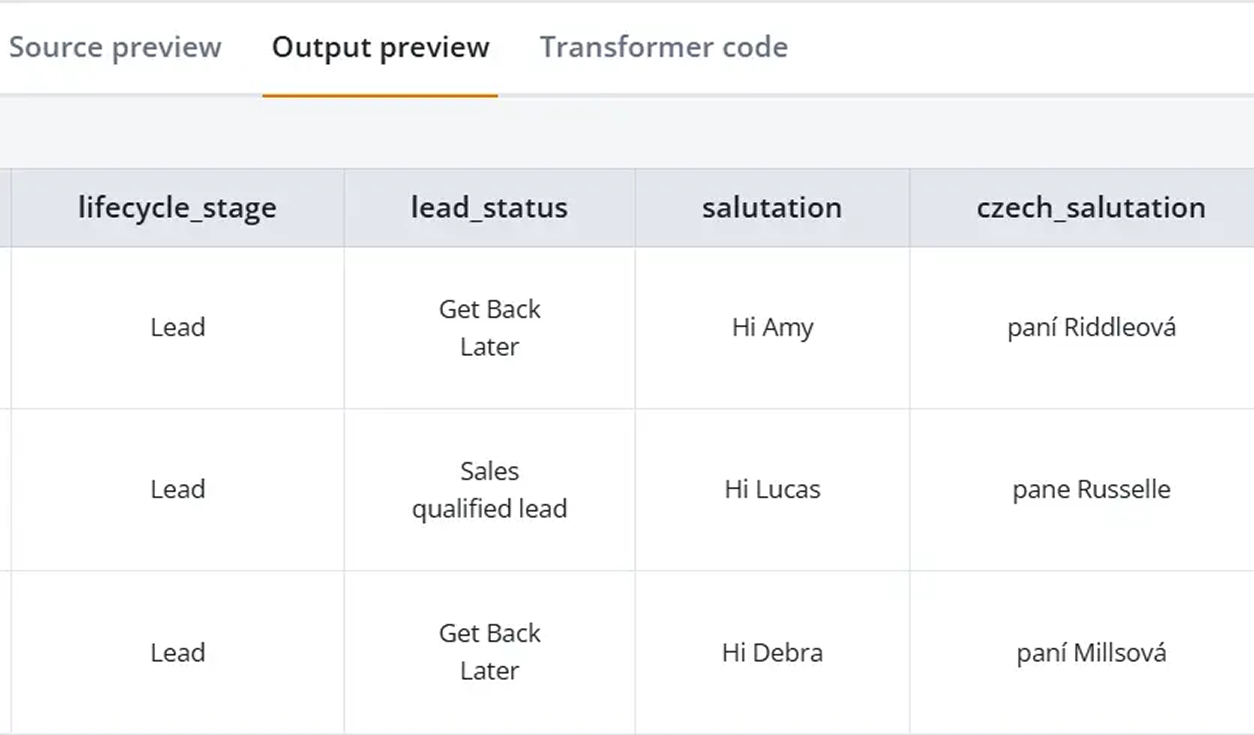Screen dimensions: 1254x735
Task: Click the Hi Lucas cell
Action: (x=772, y=490)
